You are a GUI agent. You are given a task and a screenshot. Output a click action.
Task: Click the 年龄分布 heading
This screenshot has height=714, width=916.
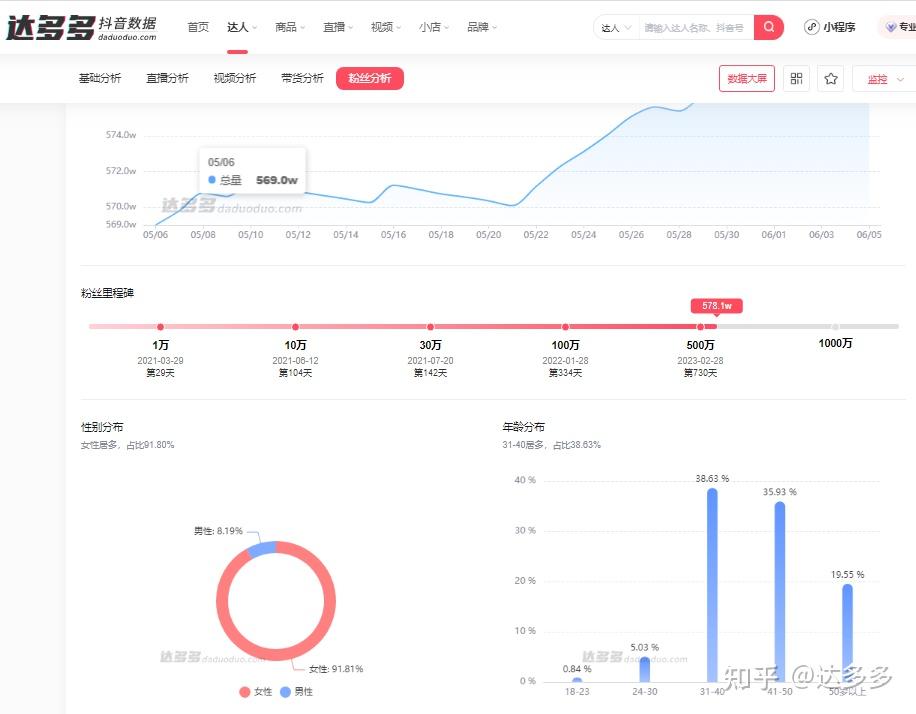coord(523,427)
